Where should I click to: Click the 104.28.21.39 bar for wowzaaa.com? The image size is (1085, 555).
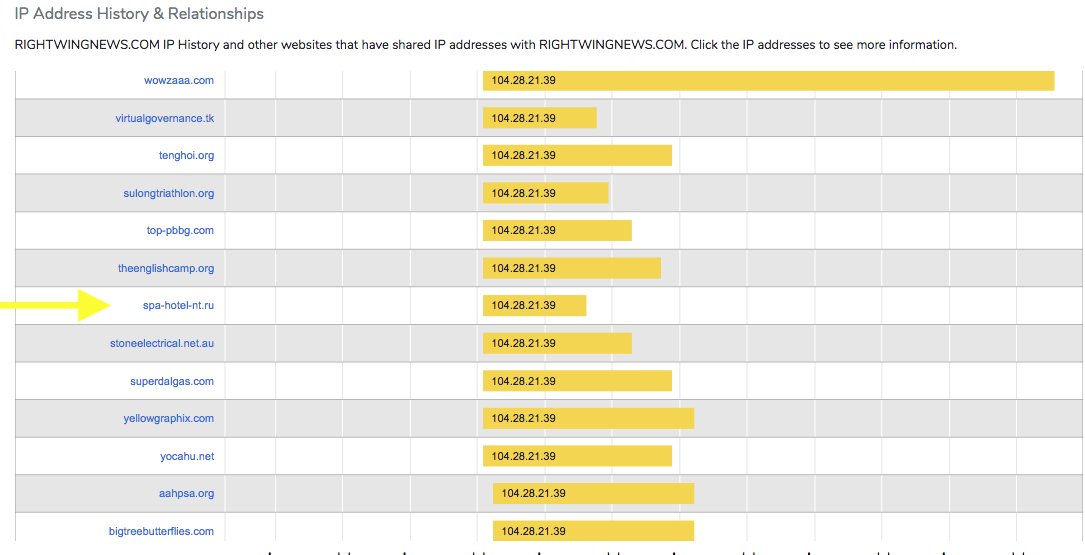pos(769,80)
